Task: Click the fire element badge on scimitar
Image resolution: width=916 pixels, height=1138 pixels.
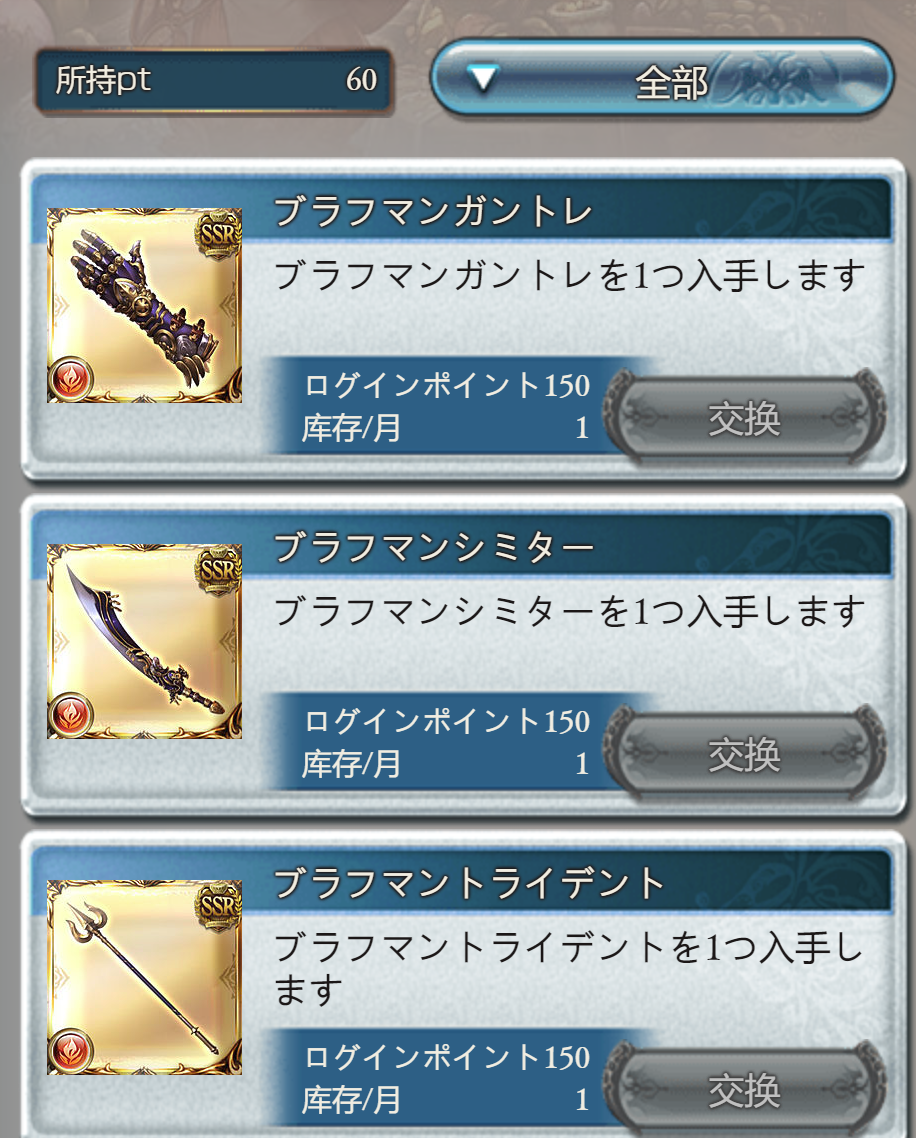Action: pos(70,715)
